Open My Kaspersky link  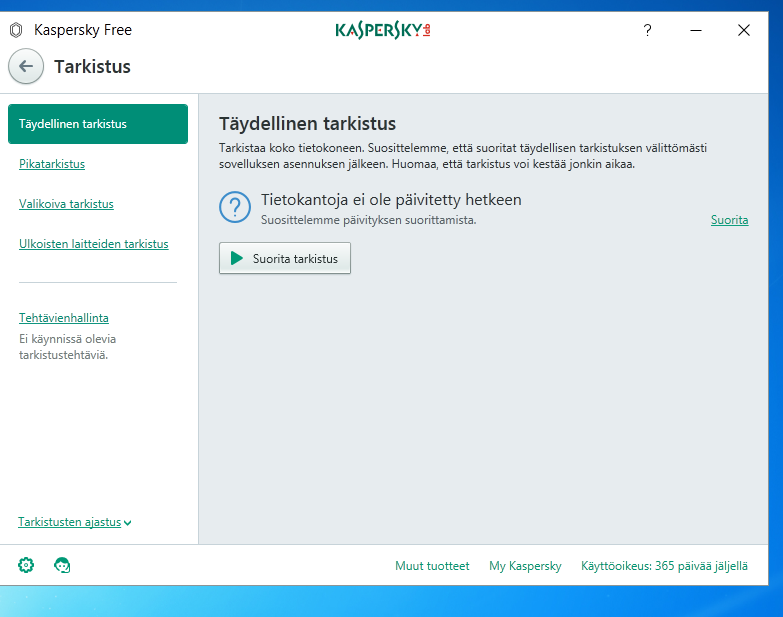pos(525,566)
